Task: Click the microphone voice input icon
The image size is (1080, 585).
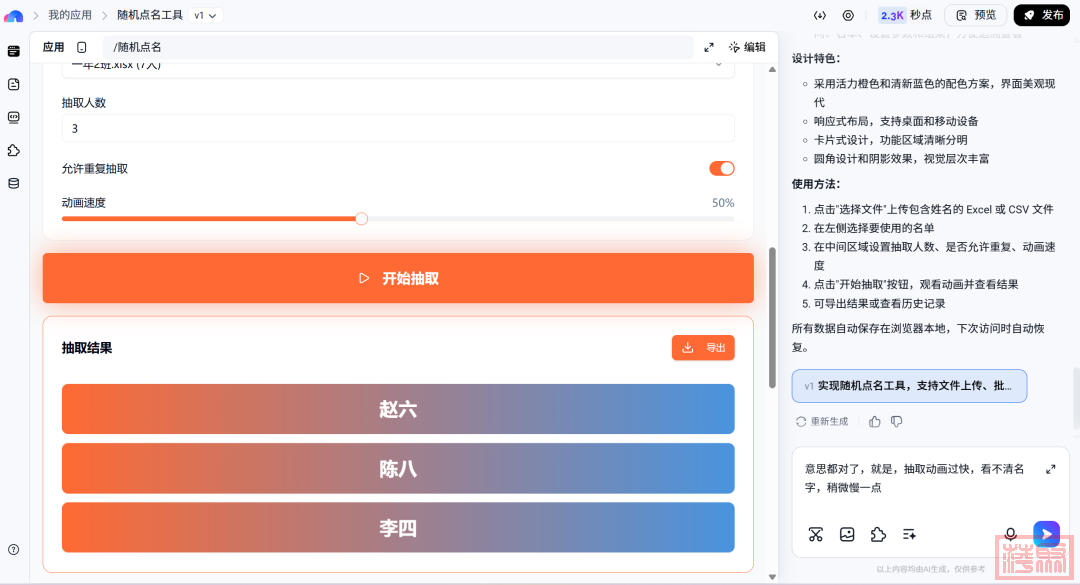Action: click(x=1011, y=534)
